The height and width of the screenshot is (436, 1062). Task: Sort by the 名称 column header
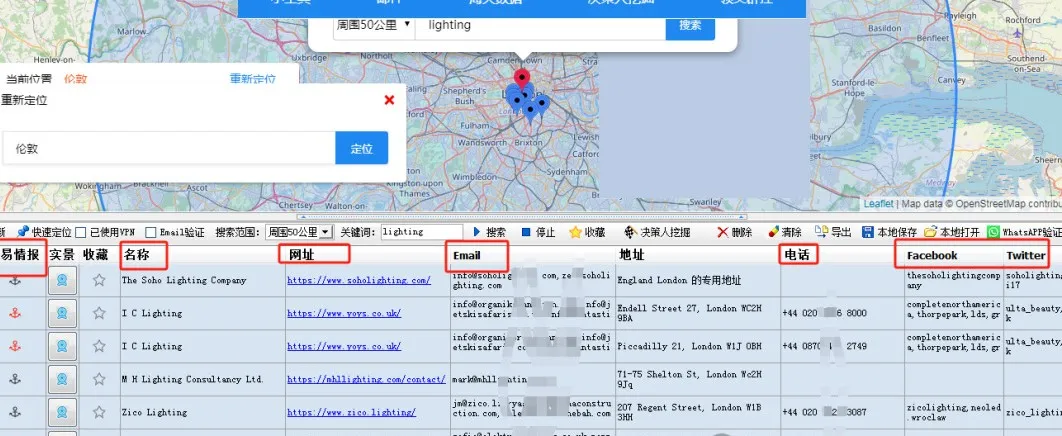click(x=136, y=255)
